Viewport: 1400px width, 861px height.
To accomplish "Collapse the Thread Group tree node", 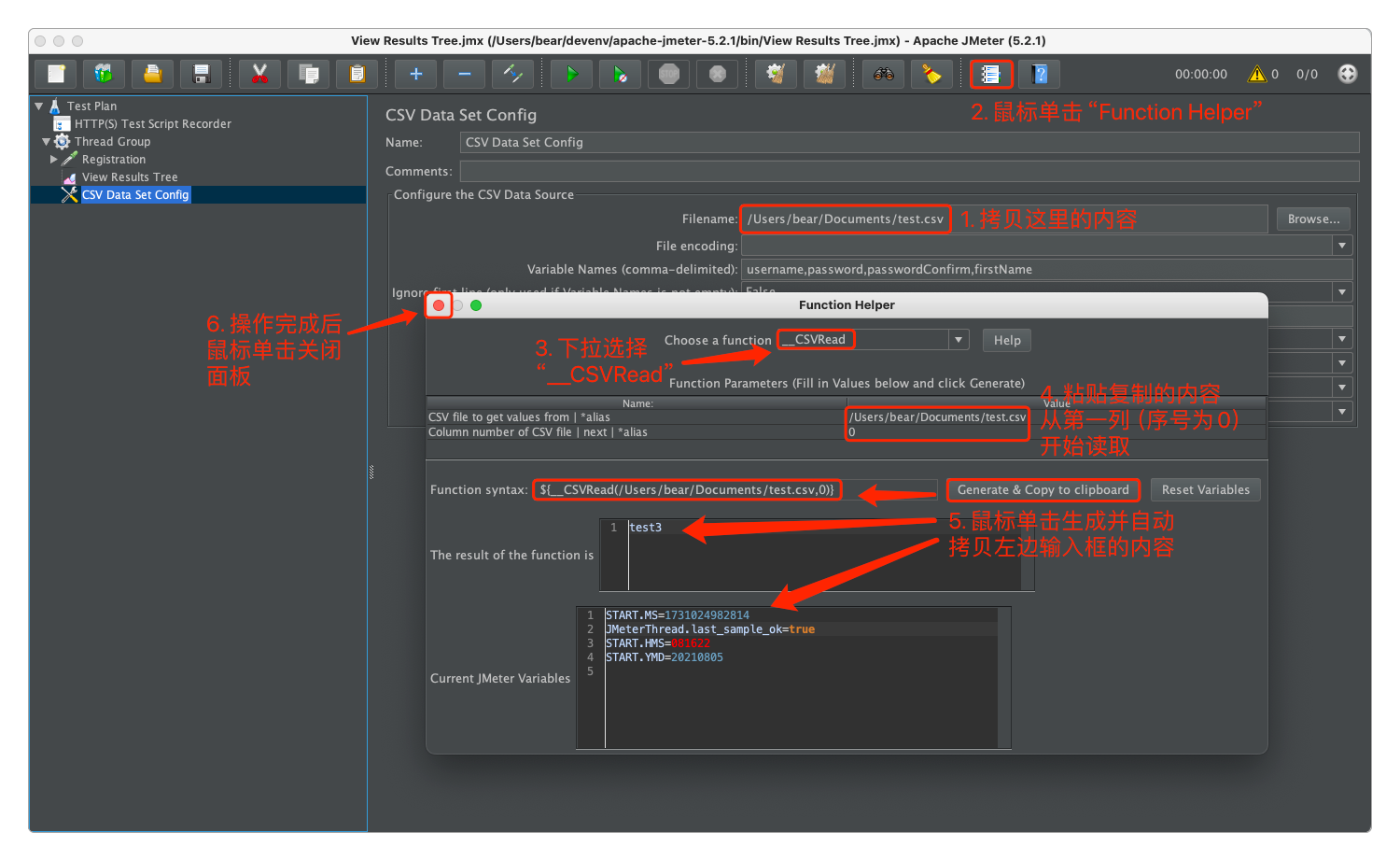I will point(47,142).
